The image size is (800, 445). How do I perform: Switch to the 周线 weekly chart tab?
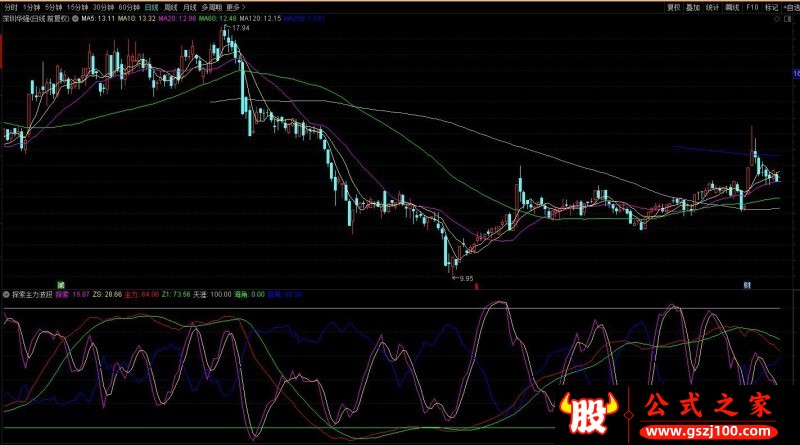tap(170, 7)
